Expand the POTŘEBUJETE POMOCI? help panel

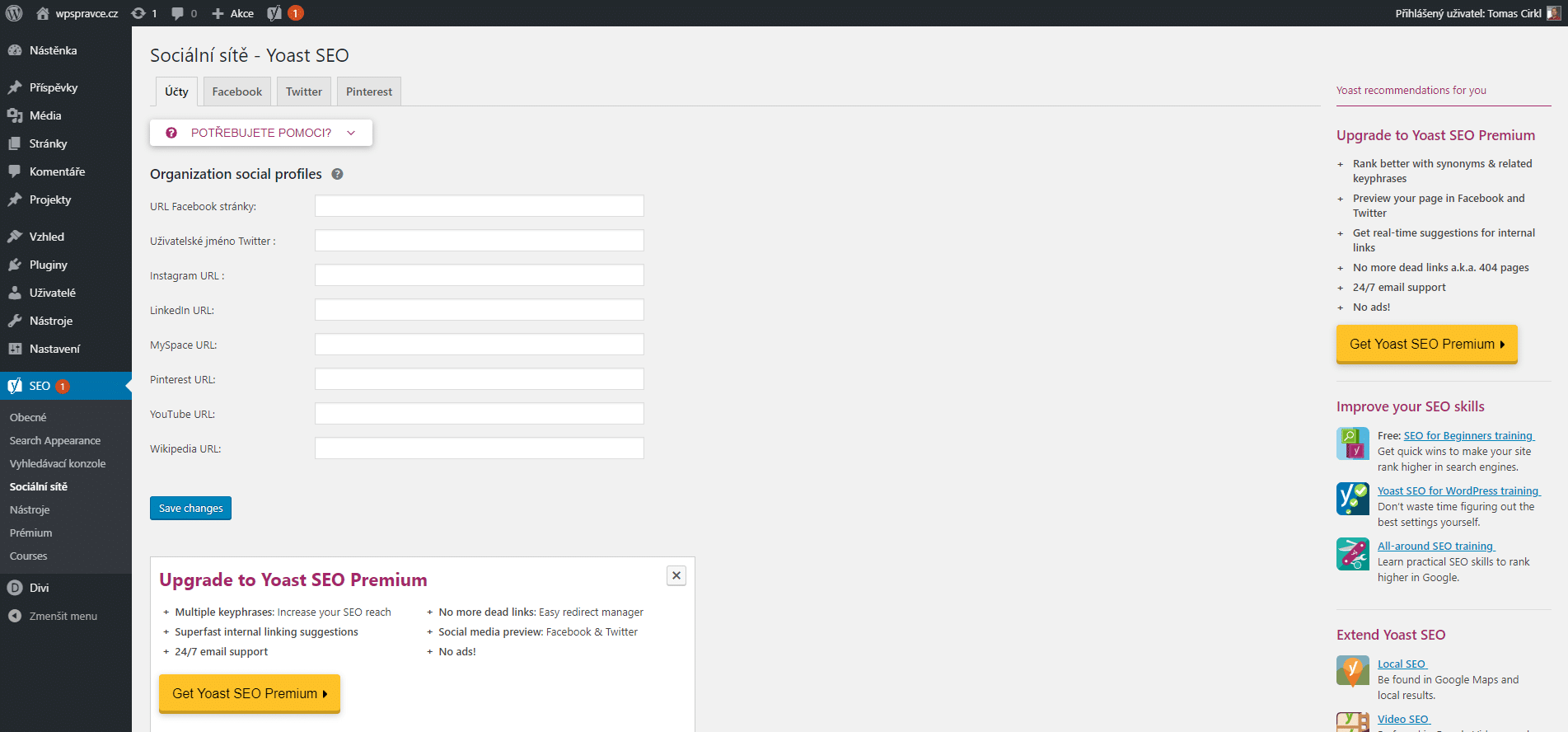(x=261, y=133)
